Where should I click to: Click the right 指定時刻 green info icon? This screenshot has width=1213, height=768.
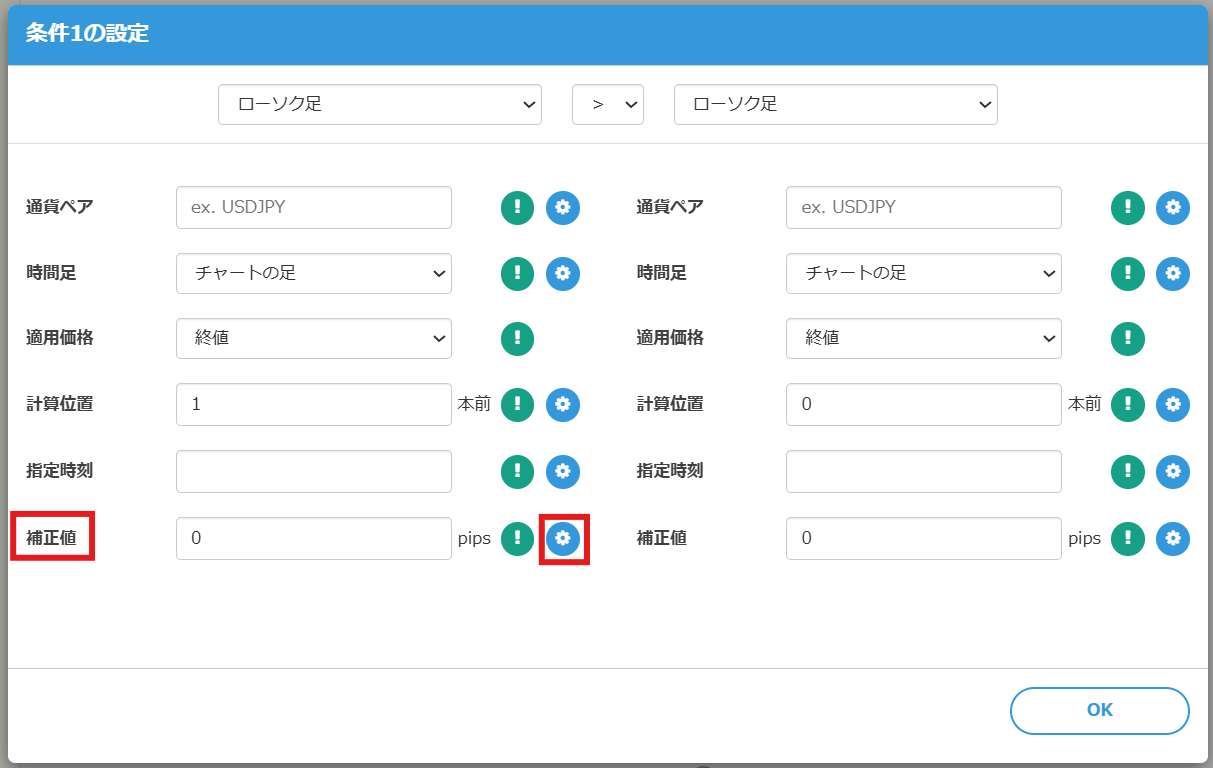click(1127, 471)
